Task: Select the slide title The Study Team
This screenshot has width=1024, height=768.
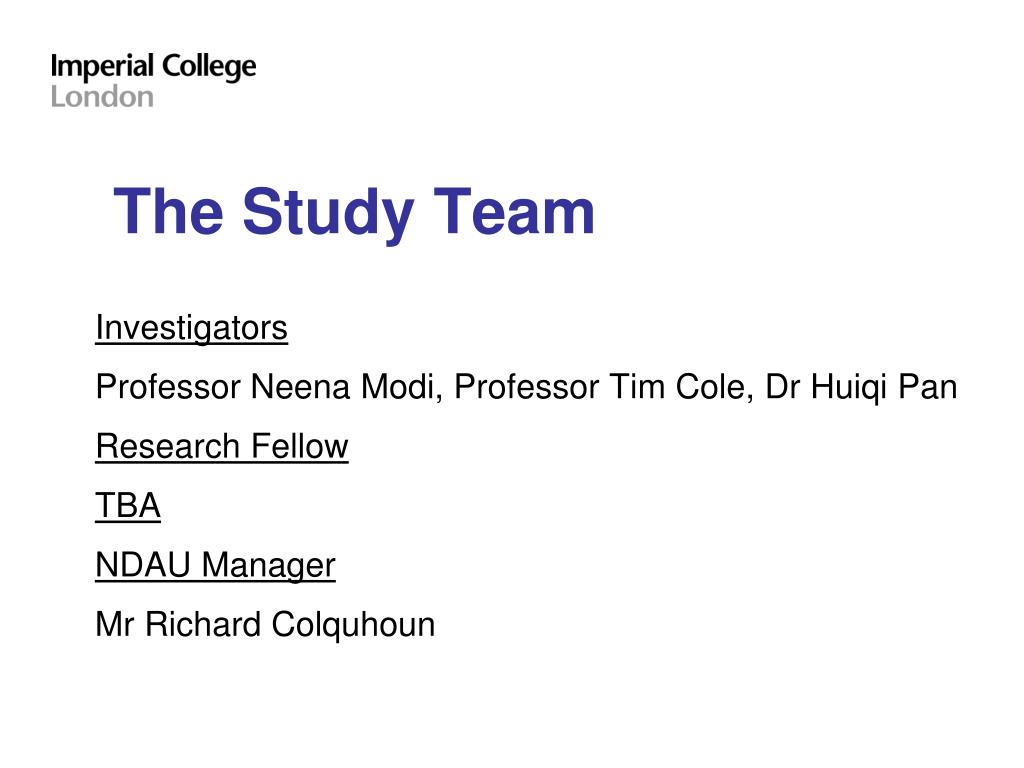Action: click(x=354, y=212)
